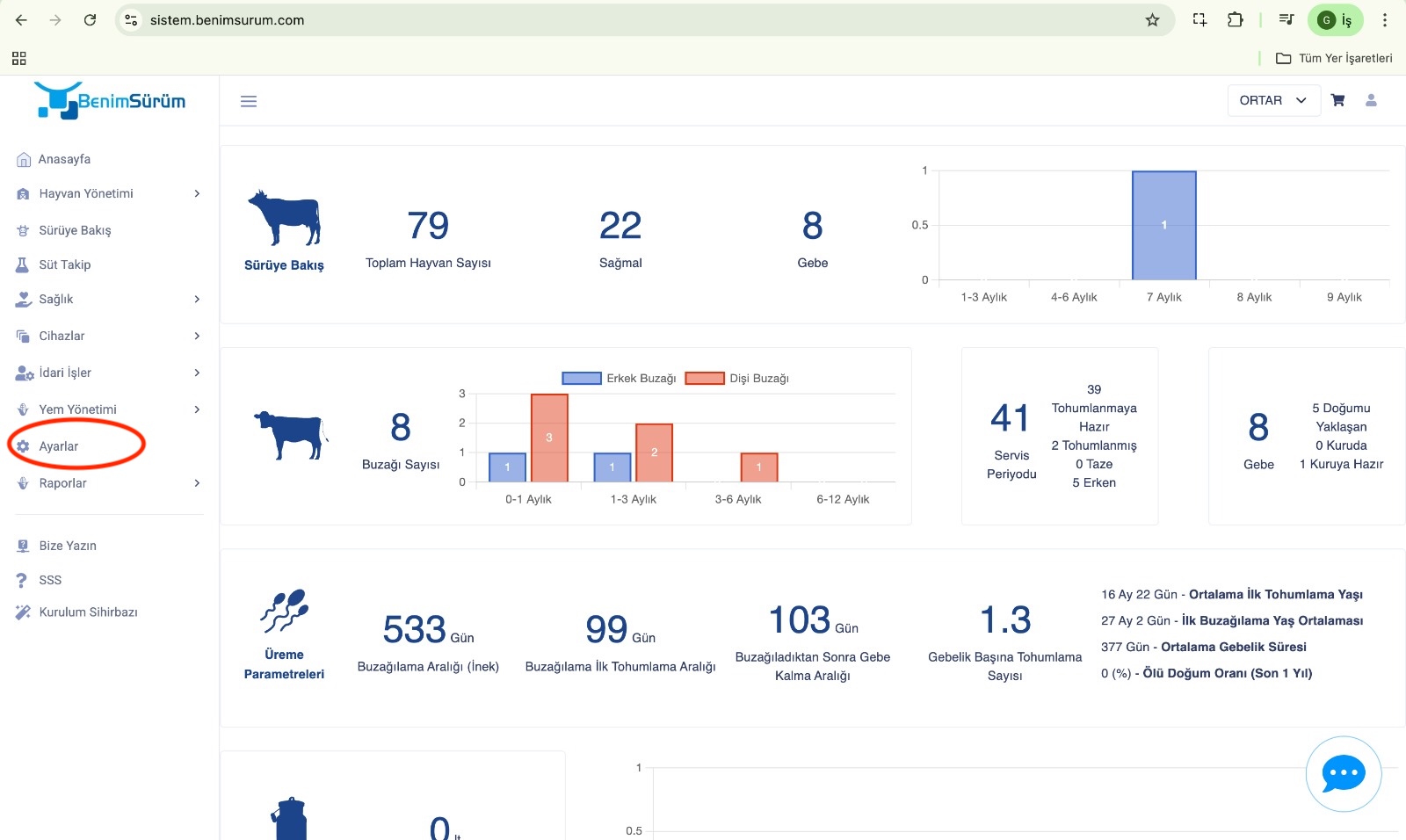Viewport: 1406px width, 840px height.
Task: Open the shopping cart icon
Action: tap(1337, 100)
